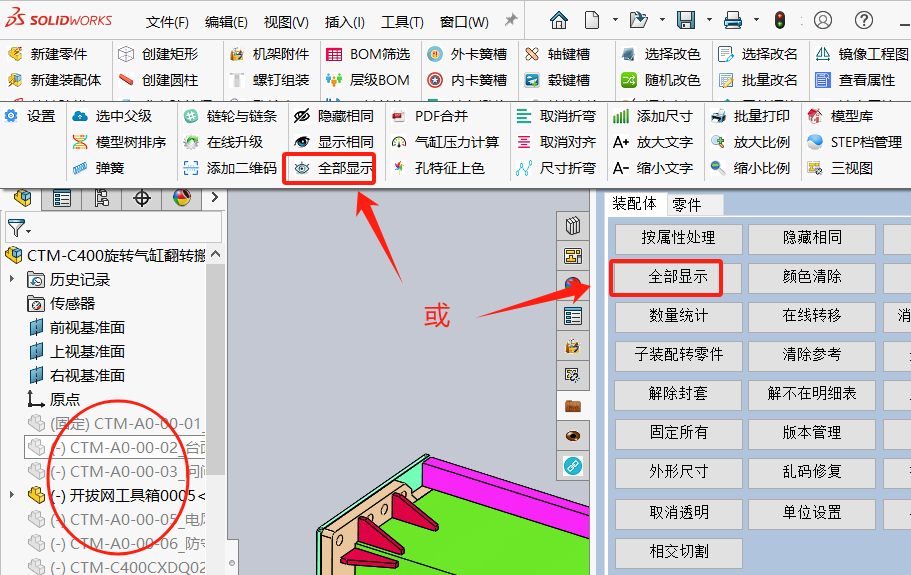Click 气缸压力计算 tool
This screenshot has height=575, width=911.
[x=446, y=142]
